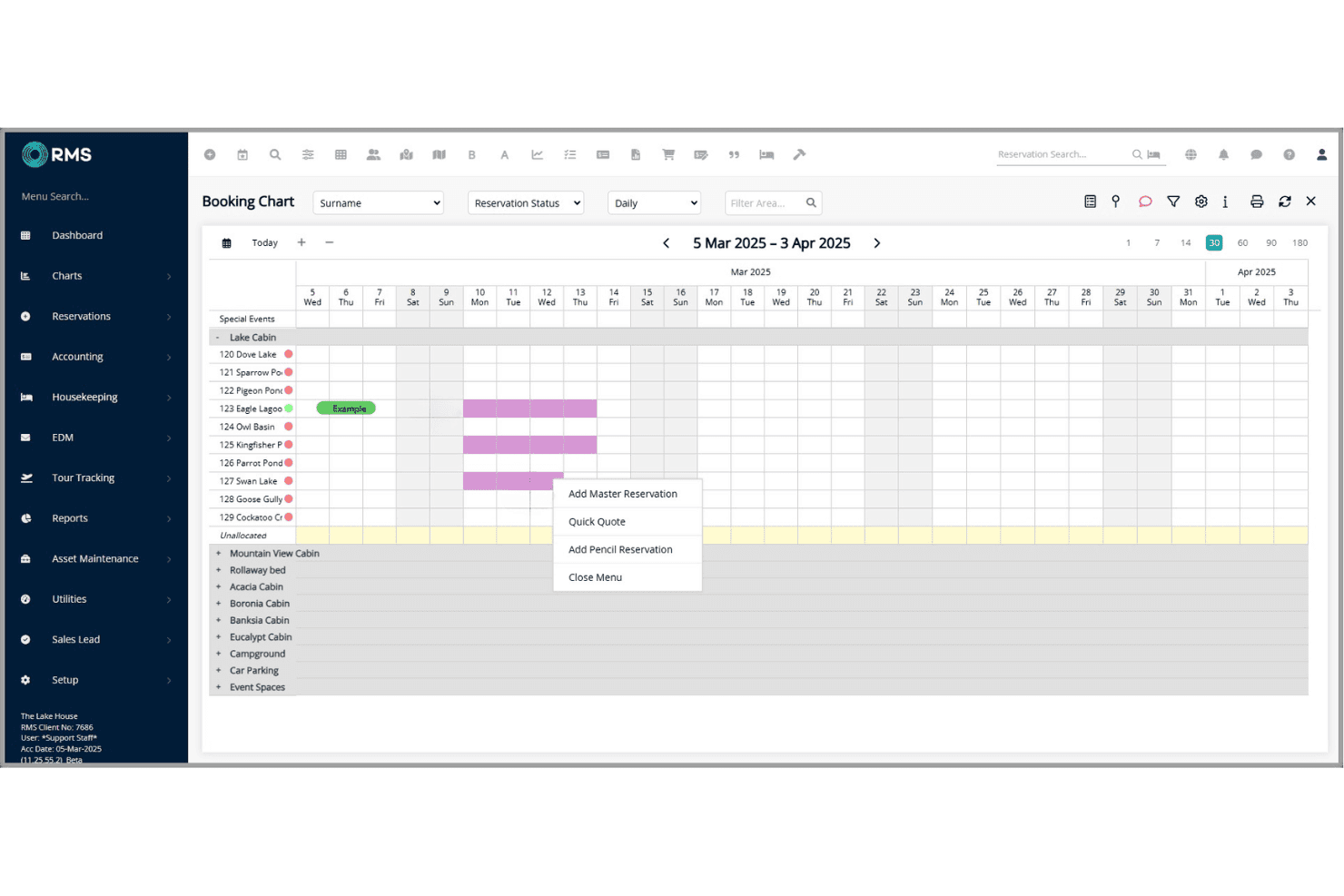This screenshot has width=1344, height=896.
Task: Open the help question mark icon
Action: [x=1289, y=155]
